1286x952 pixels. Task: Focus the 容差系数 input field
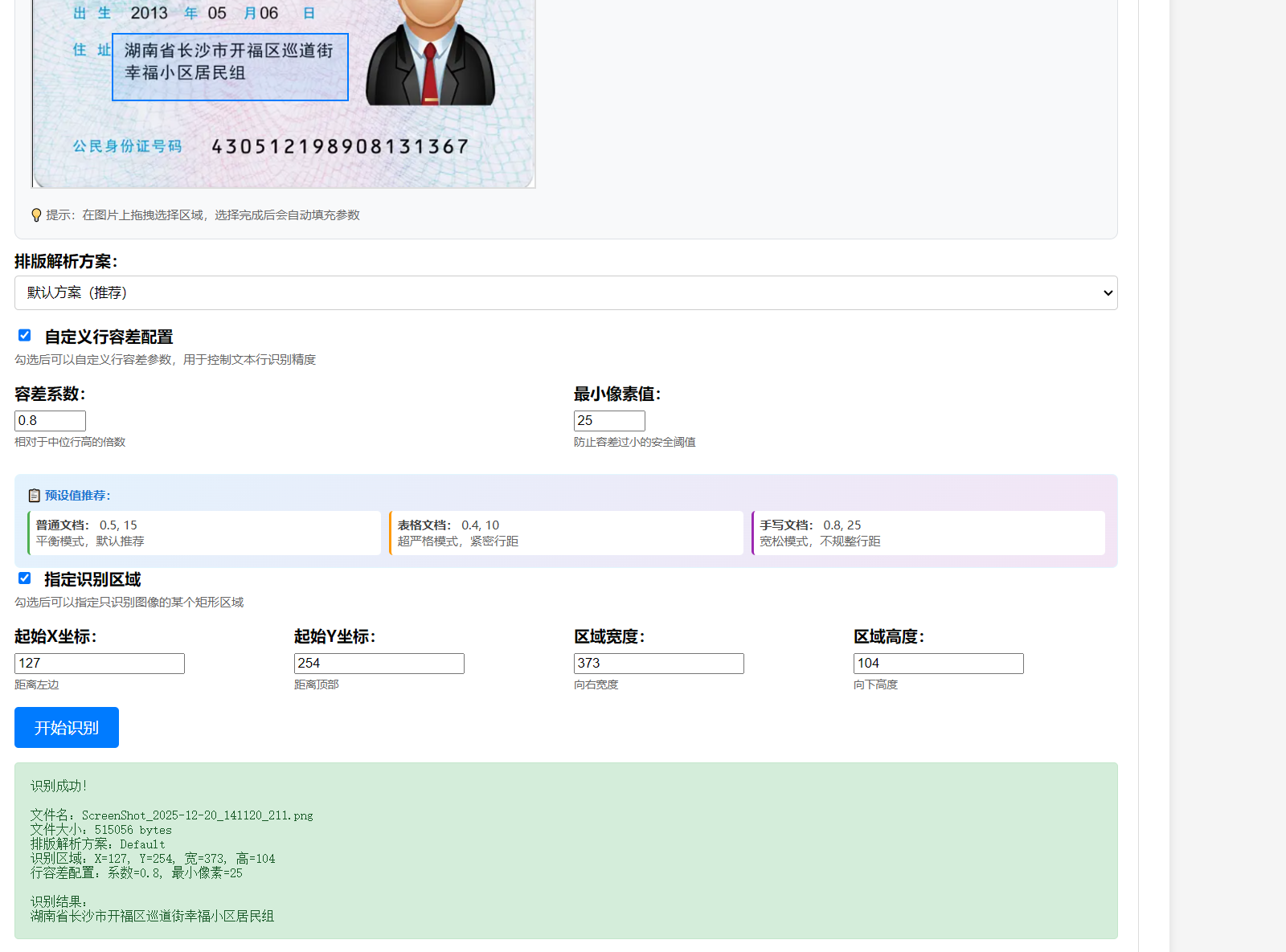click(x=50, y=421)
